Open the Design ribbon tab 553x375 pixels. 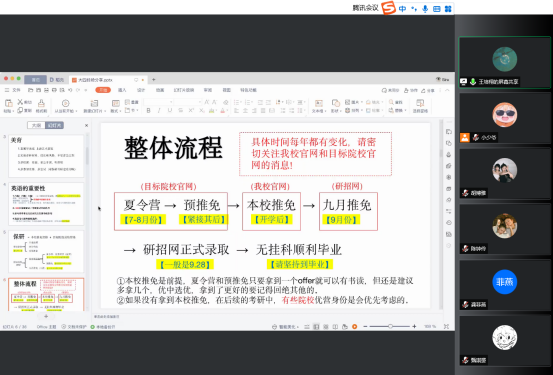[141, 90]
